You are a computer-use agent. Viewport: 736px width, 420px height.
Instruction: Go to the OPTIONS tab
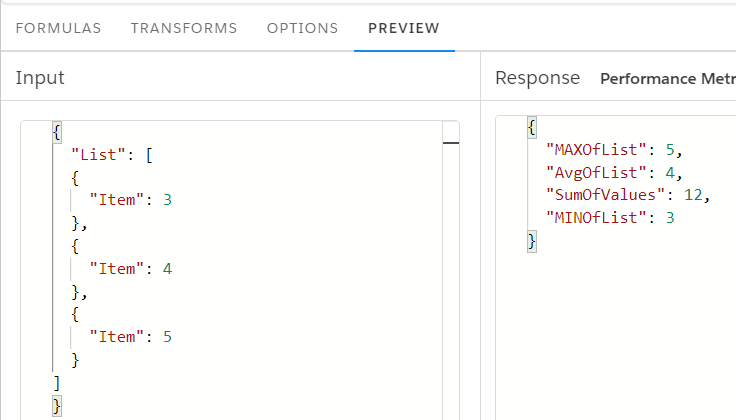click(302, 28)
